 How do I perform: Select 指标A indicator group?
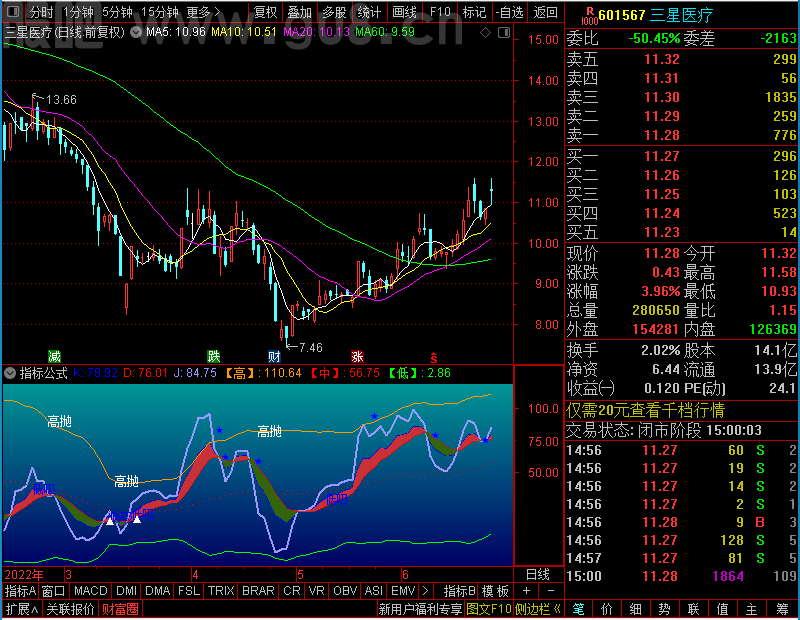pos(20,591)
